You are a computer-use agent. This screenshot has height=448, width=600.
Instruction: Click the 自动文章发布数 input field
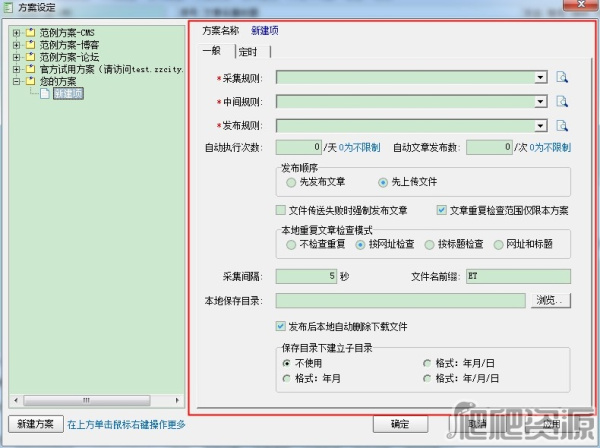(489, 147)
